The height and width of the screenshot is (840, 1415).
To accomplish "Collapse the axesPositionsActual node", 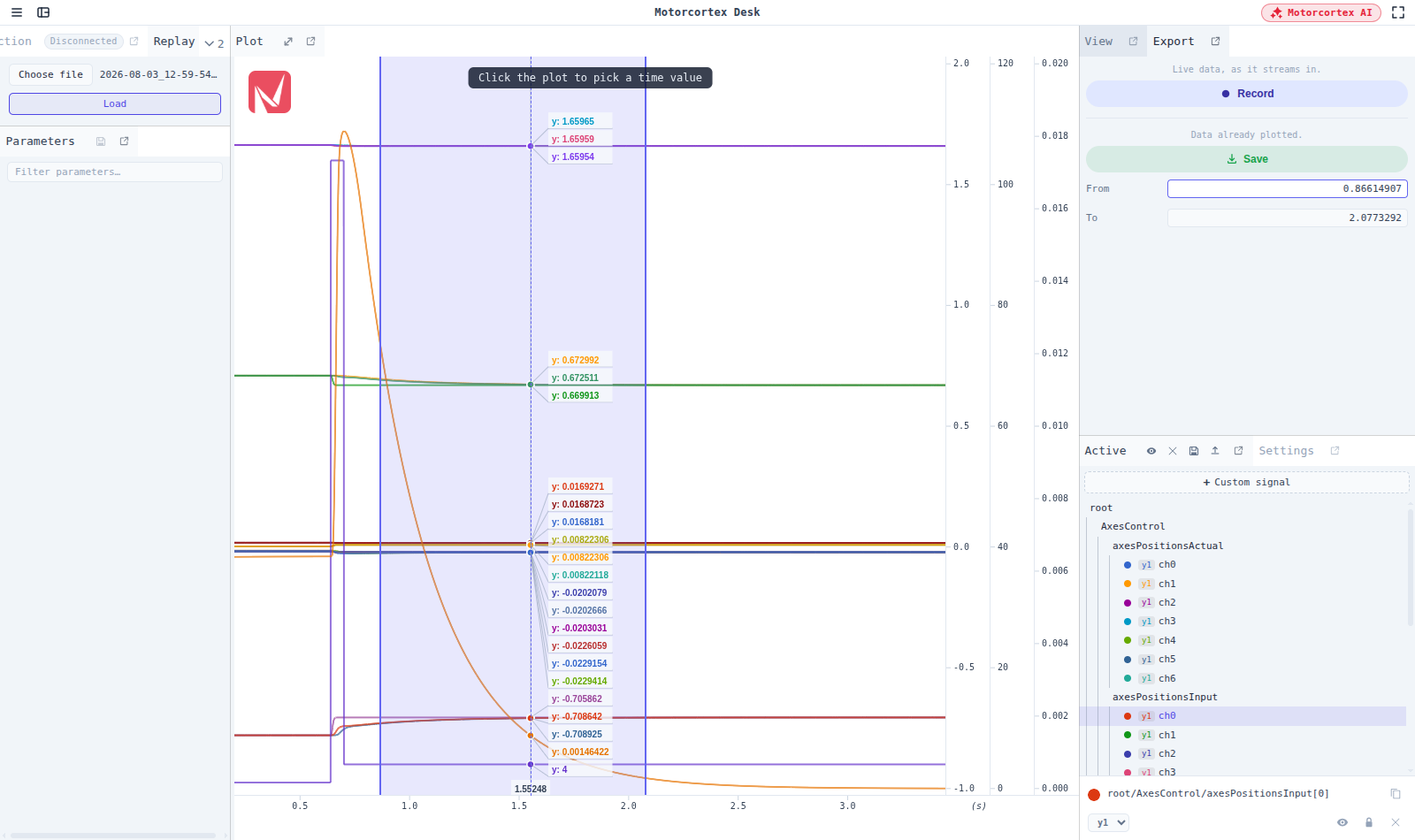I will point(1167,546).
